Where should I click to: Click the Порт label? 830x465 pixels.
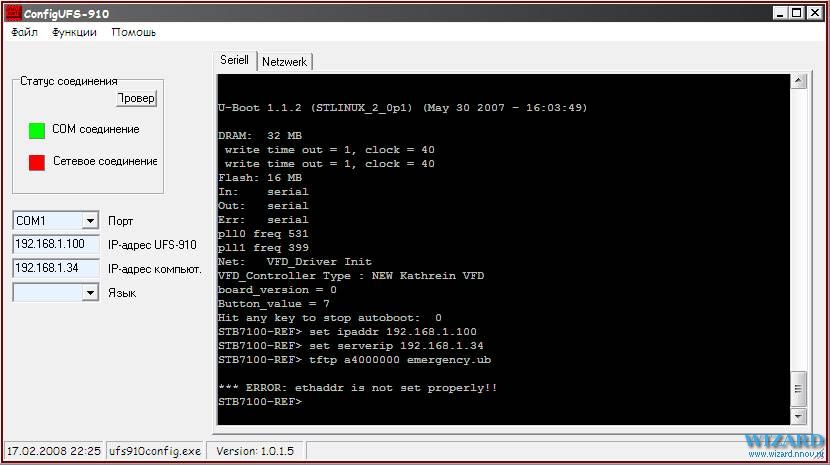click(121, 221)
